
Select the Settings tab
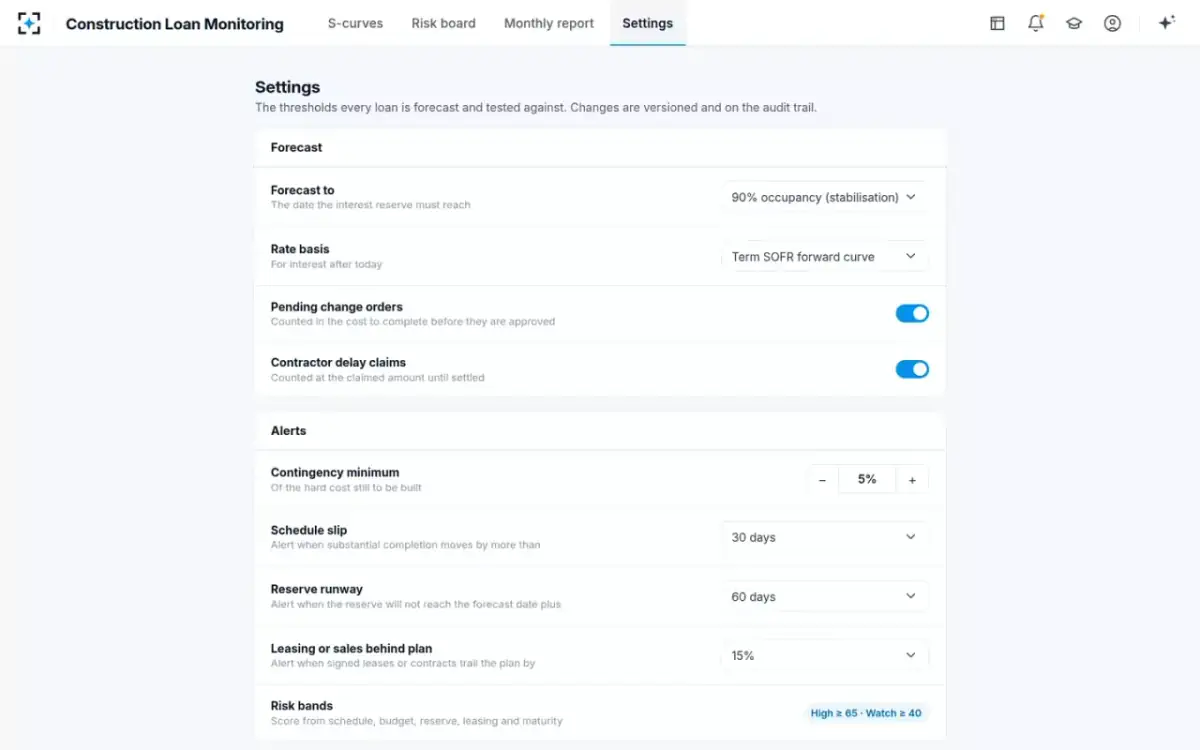coord(647,23)
